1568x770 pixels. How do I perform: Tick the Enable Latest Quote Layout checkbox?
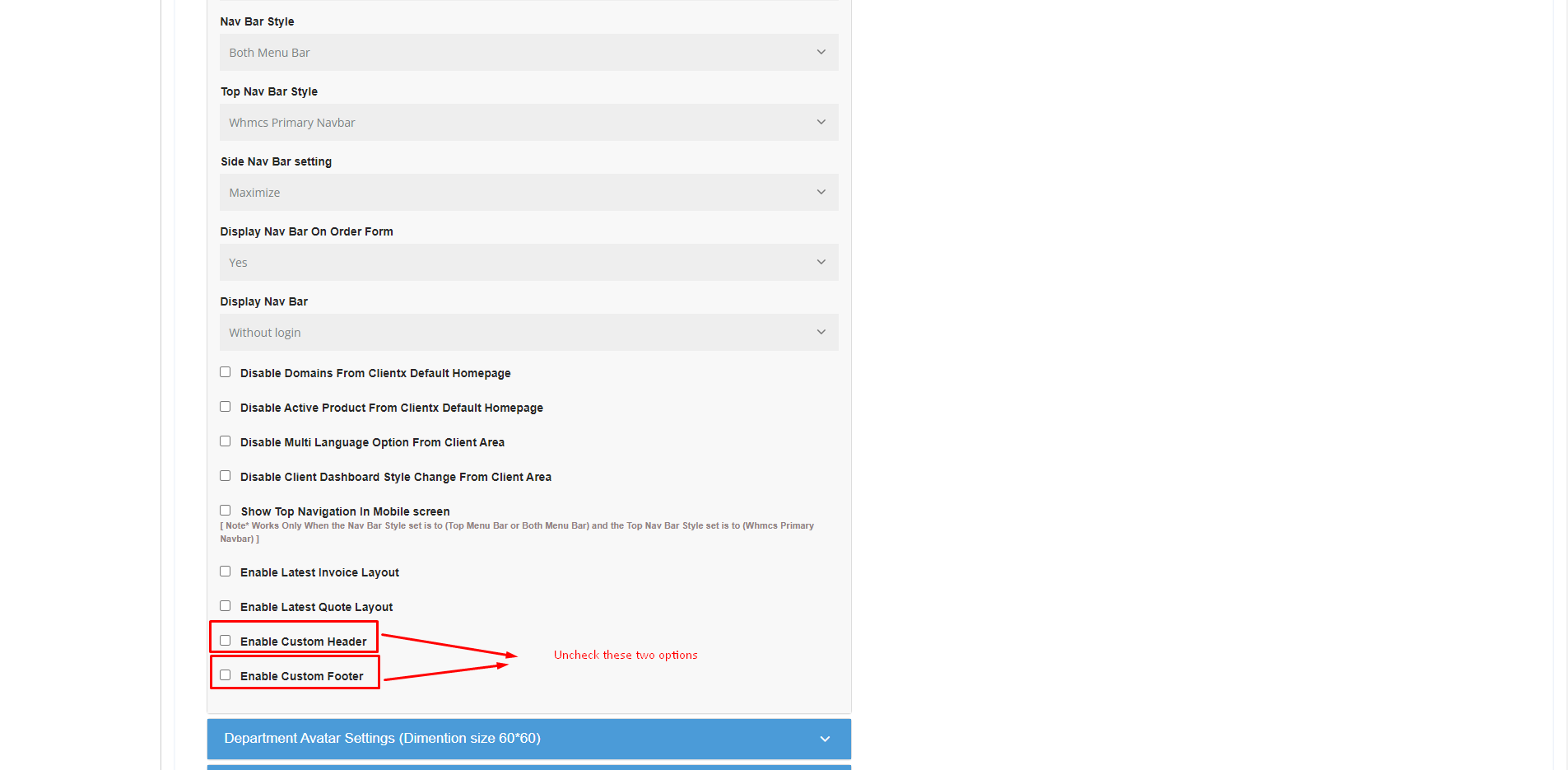226,606
